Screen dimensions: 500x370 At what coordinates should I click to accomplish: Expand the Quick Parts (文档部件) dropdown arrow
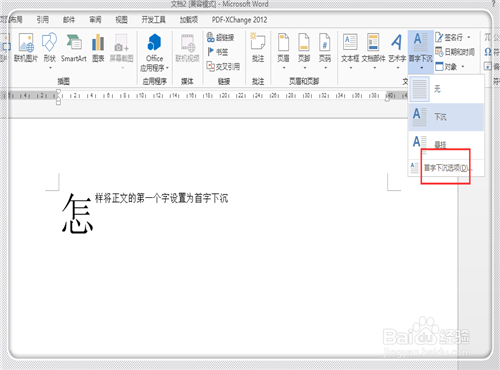[x=374, y=68]
